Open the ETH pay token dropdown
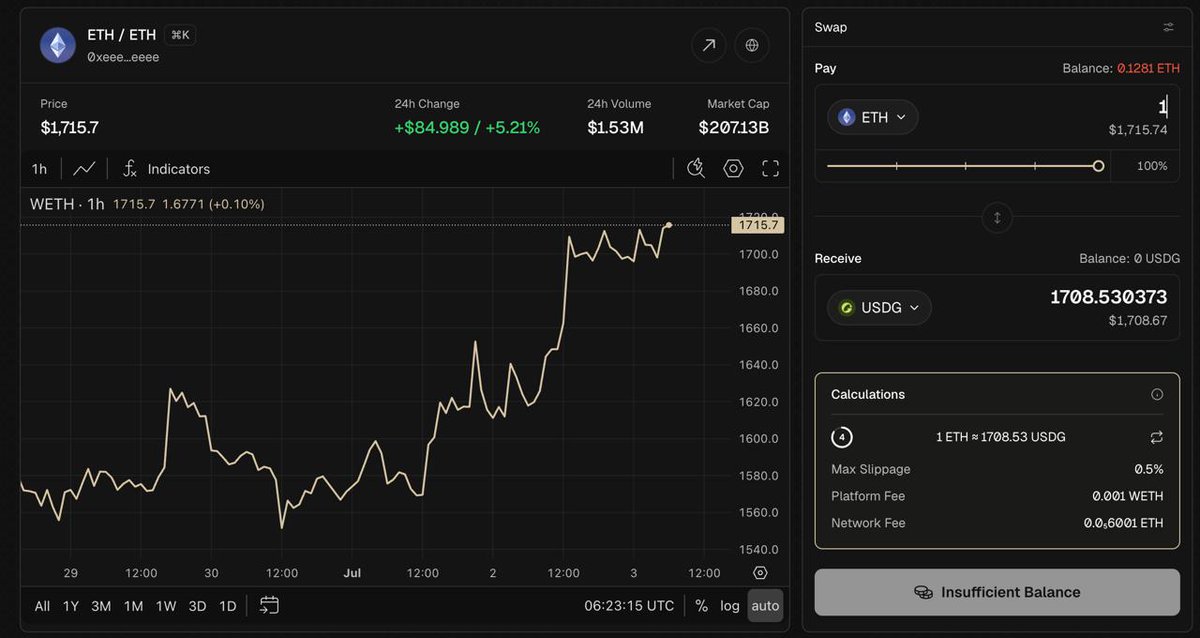Viewport: 1200px width, 638px height. click(873, 117)
